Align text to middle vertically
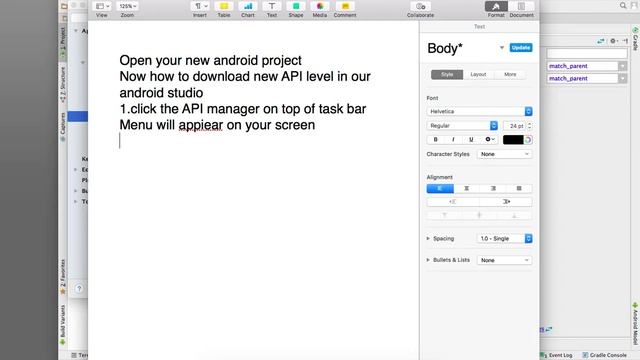This screenshot has height=360, width=640. coord(479,215)
